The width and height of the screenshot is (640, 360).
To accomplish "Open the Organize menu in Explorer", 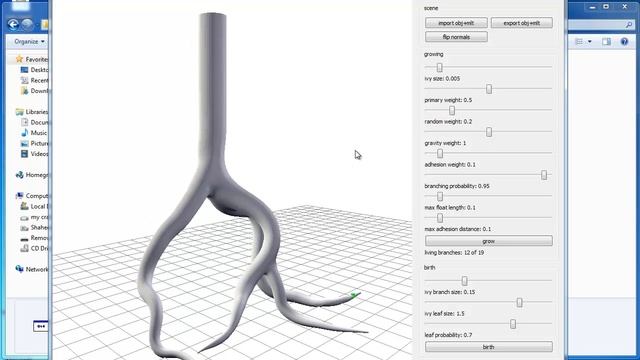I will point(29,42).
